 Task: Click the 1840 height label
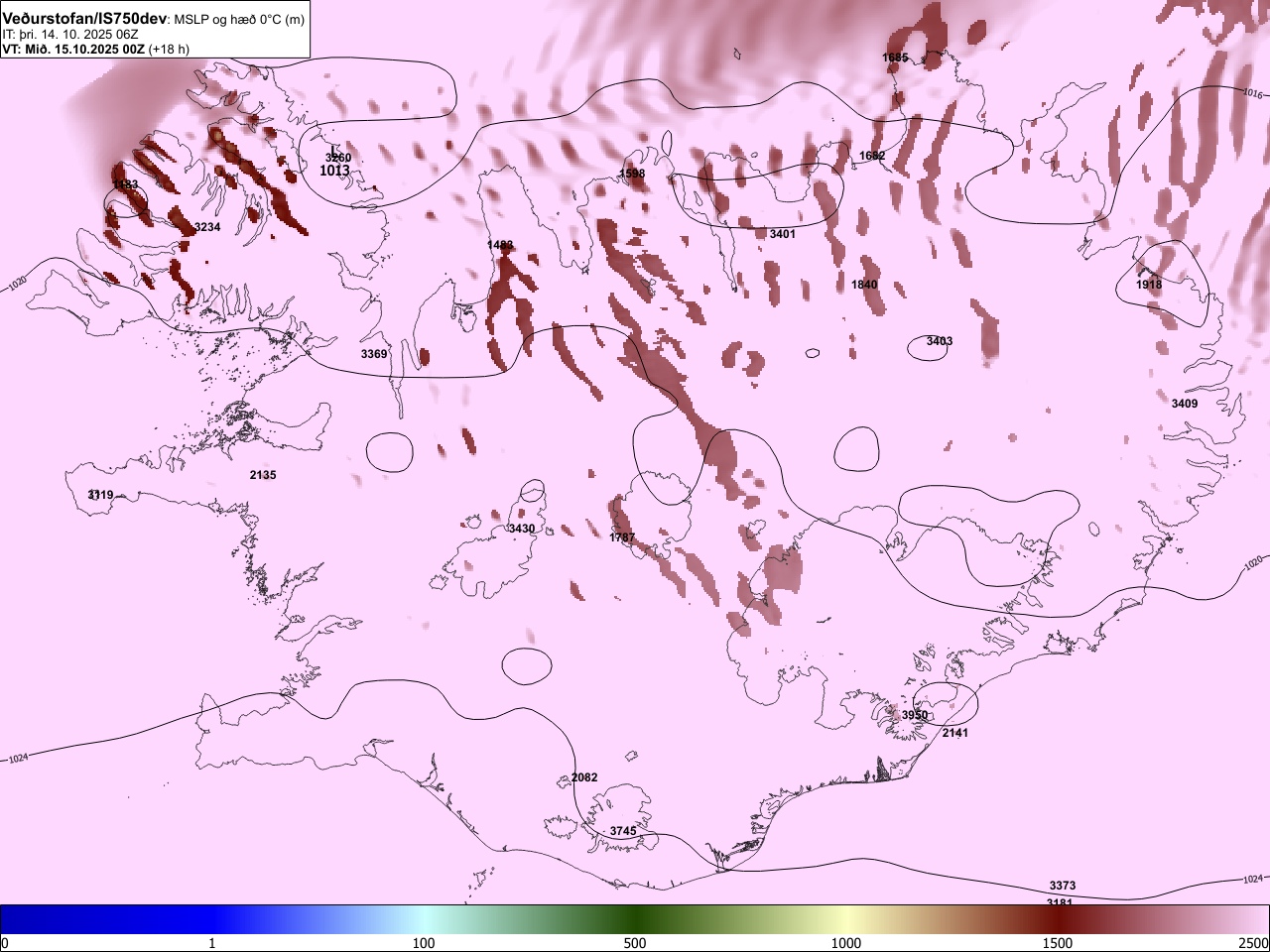[864, 285]
